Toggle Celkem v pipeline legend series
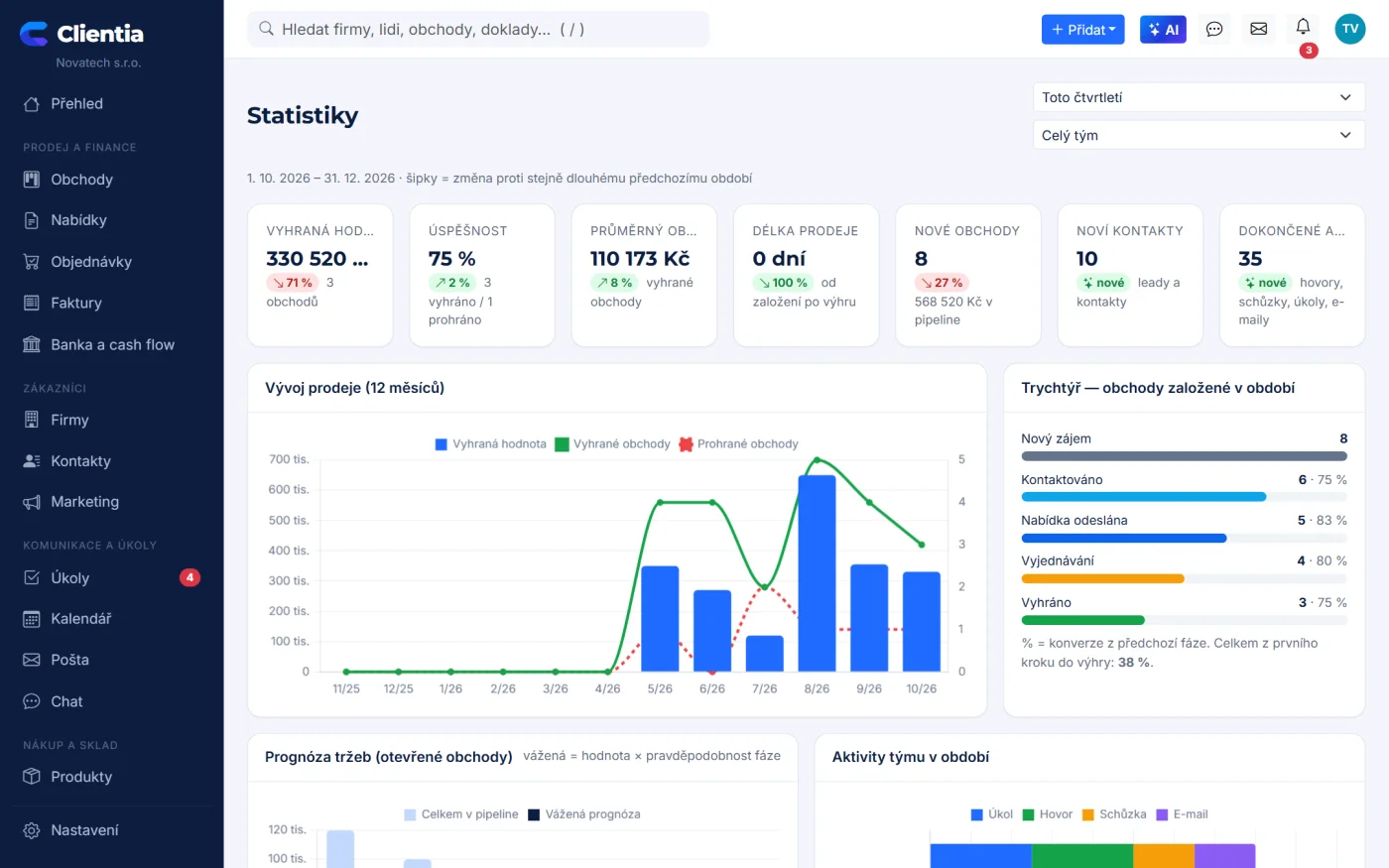This screenshot has height=868, width=1389. coord(460,814)
